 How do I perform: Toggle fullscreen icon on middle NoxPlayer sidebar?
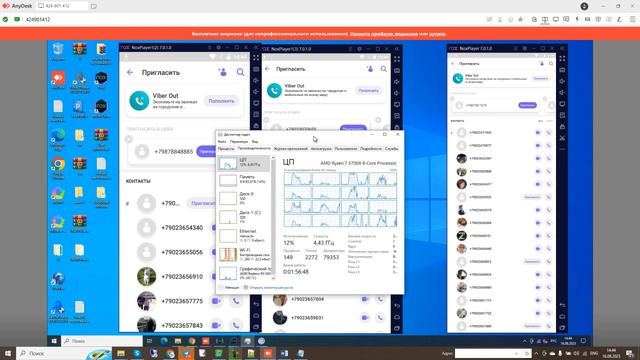pos(397,59)
